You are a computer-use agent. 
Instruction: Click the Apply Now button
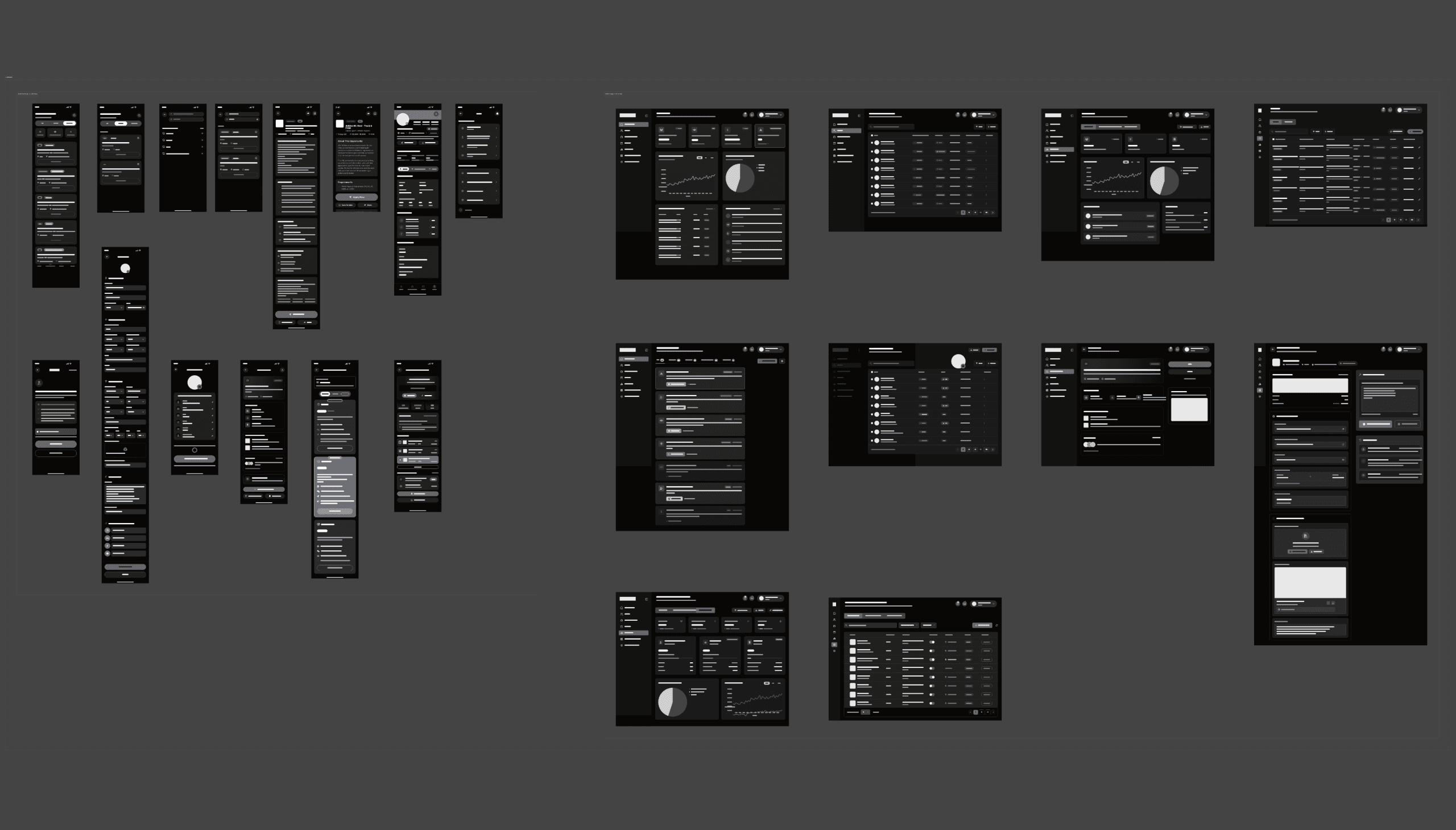tap(357, 197)
